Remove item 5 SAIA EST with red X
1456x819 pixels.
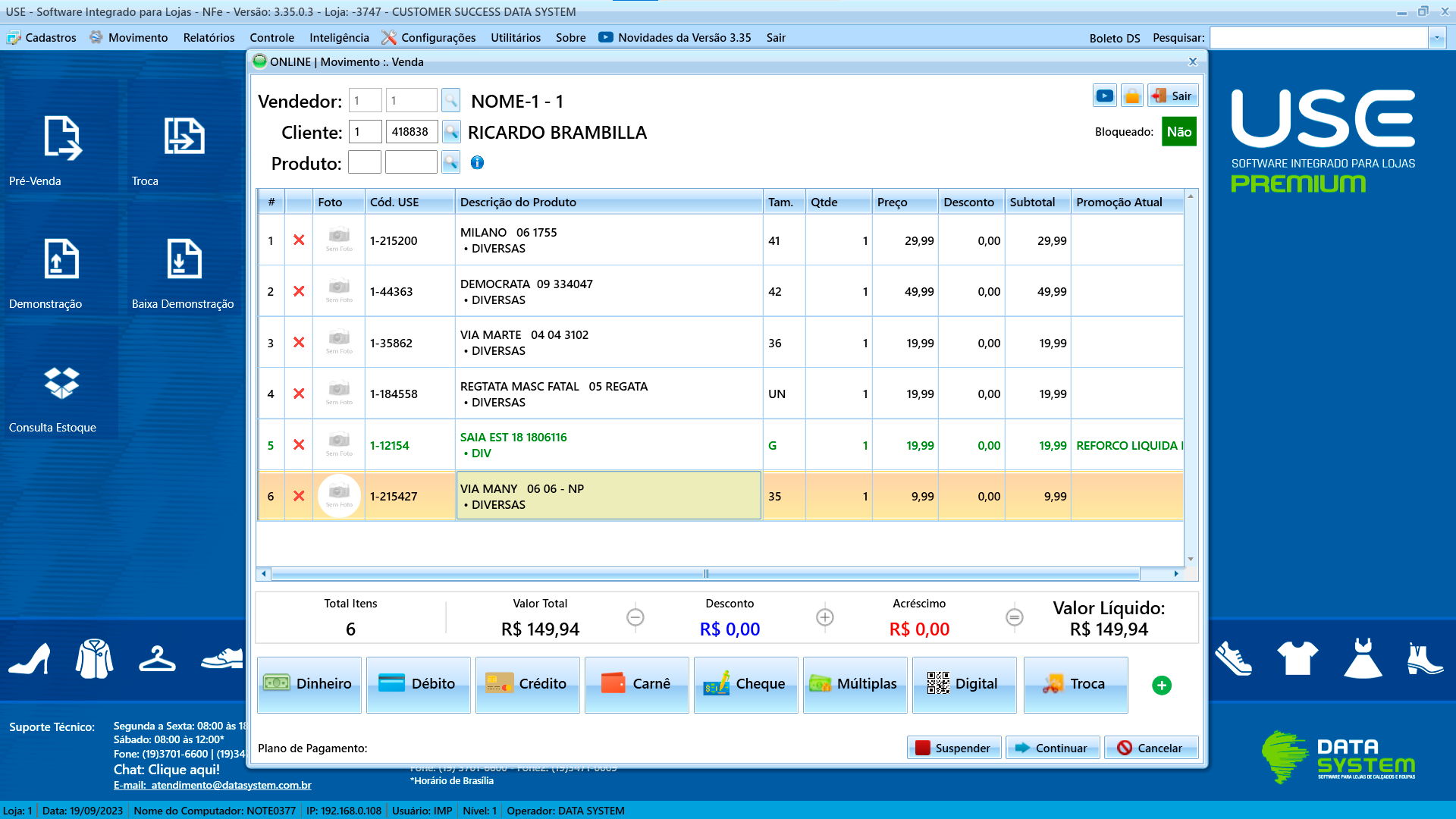point(299,445)
